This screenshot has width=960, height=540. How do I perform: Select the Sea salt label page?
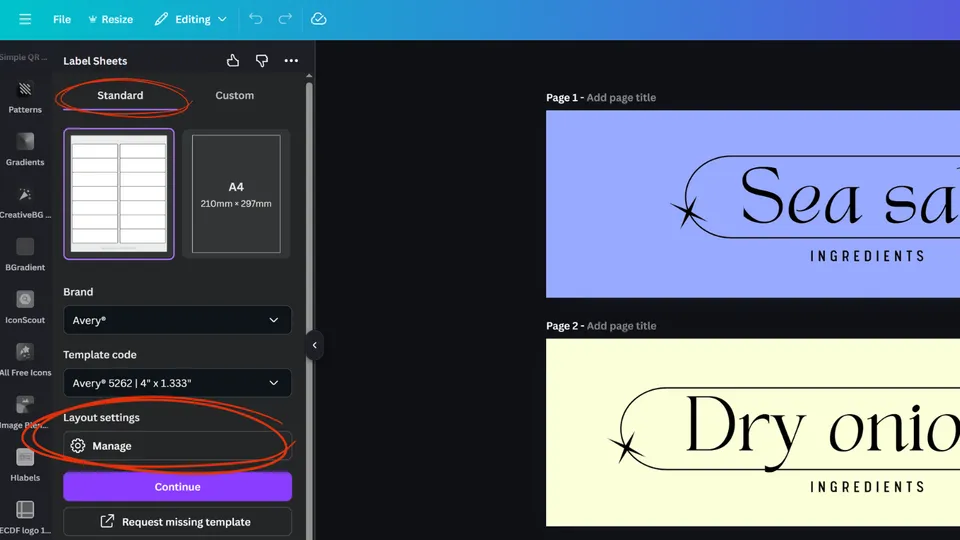point(753,204)
